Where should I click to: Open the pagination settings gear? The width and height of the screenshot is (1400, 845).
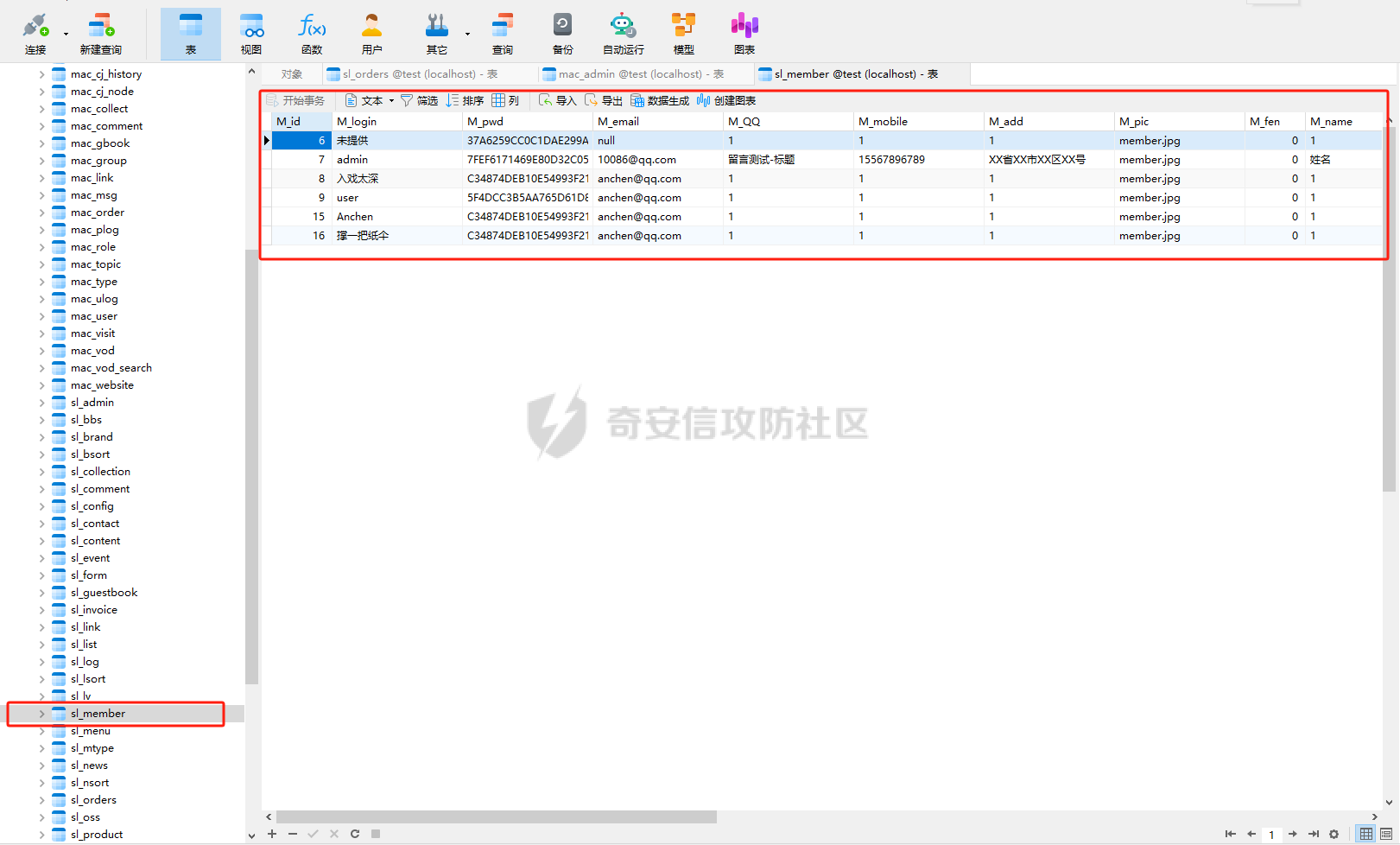[1334, 834]
